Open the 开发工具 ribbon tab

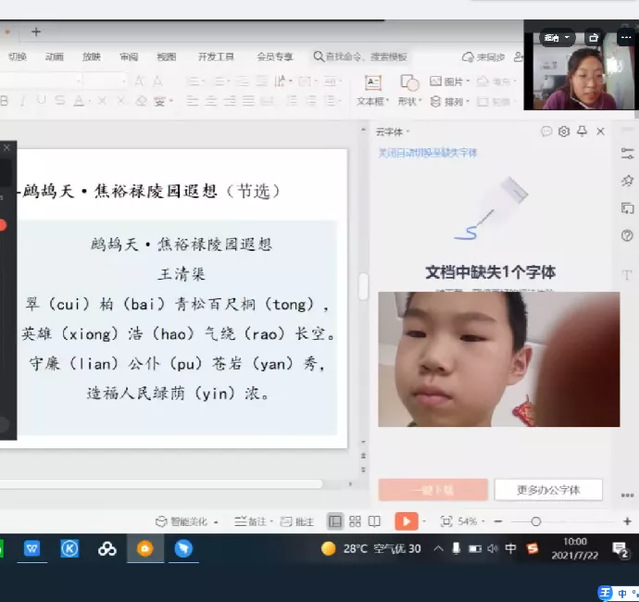tap(216, 57)
